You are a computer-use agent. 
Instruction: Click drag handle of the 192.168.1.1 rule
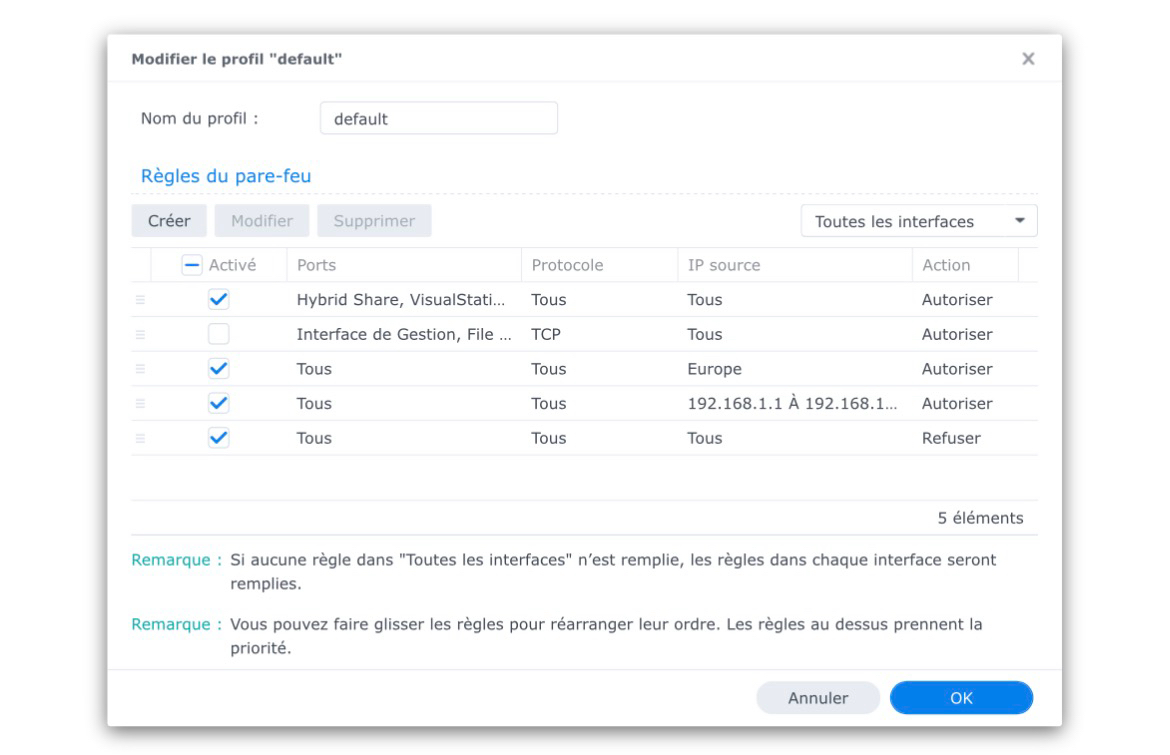pyautogui.click(x=140, y=404)
